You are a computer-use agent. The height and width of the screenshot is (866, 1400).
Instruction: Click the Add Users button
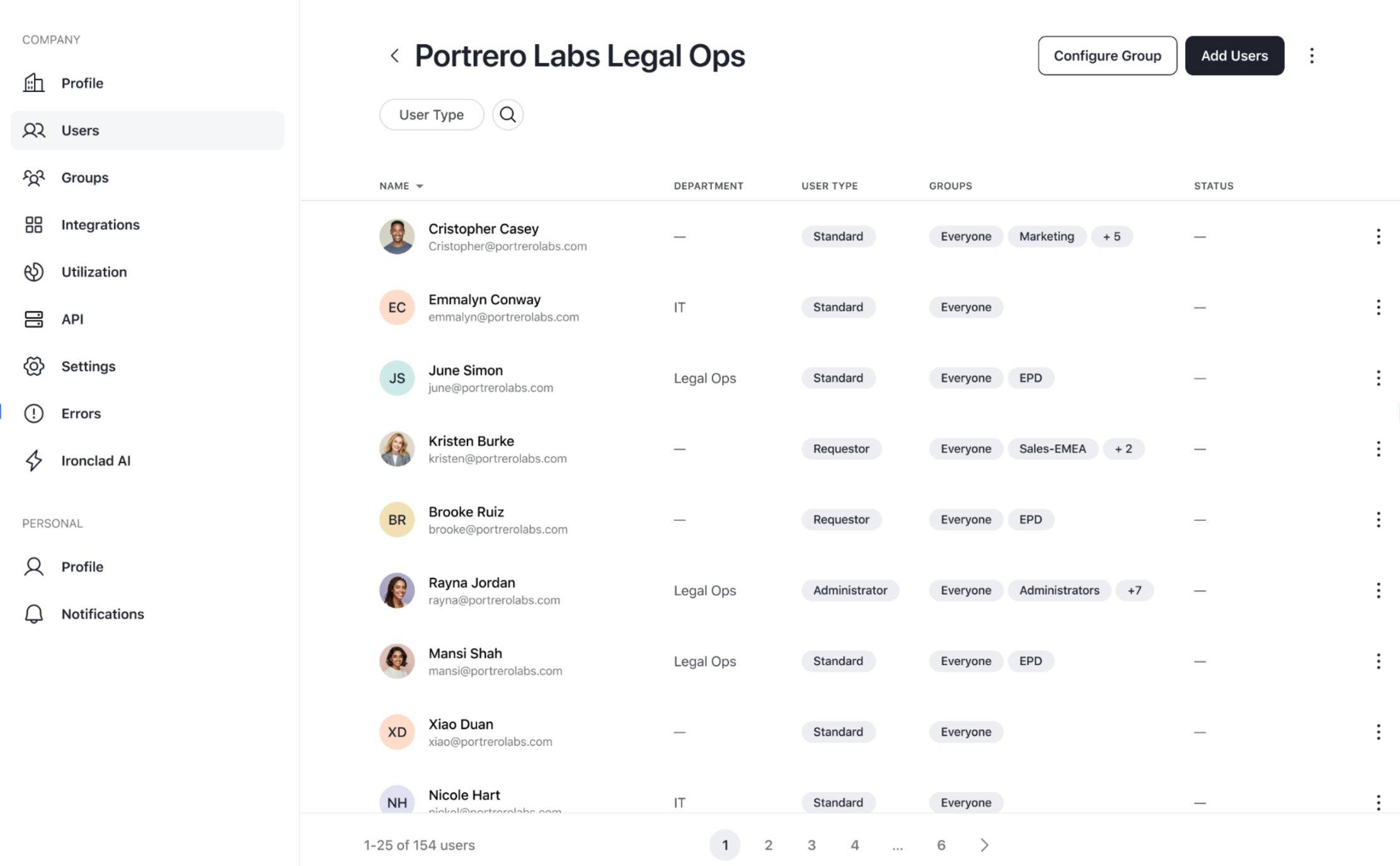coord(1234,55)
